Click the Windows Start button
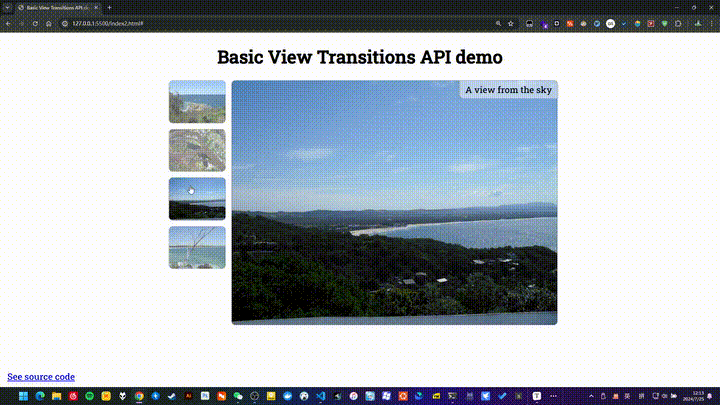Viewport: 720px width, 405px height. 23,396
